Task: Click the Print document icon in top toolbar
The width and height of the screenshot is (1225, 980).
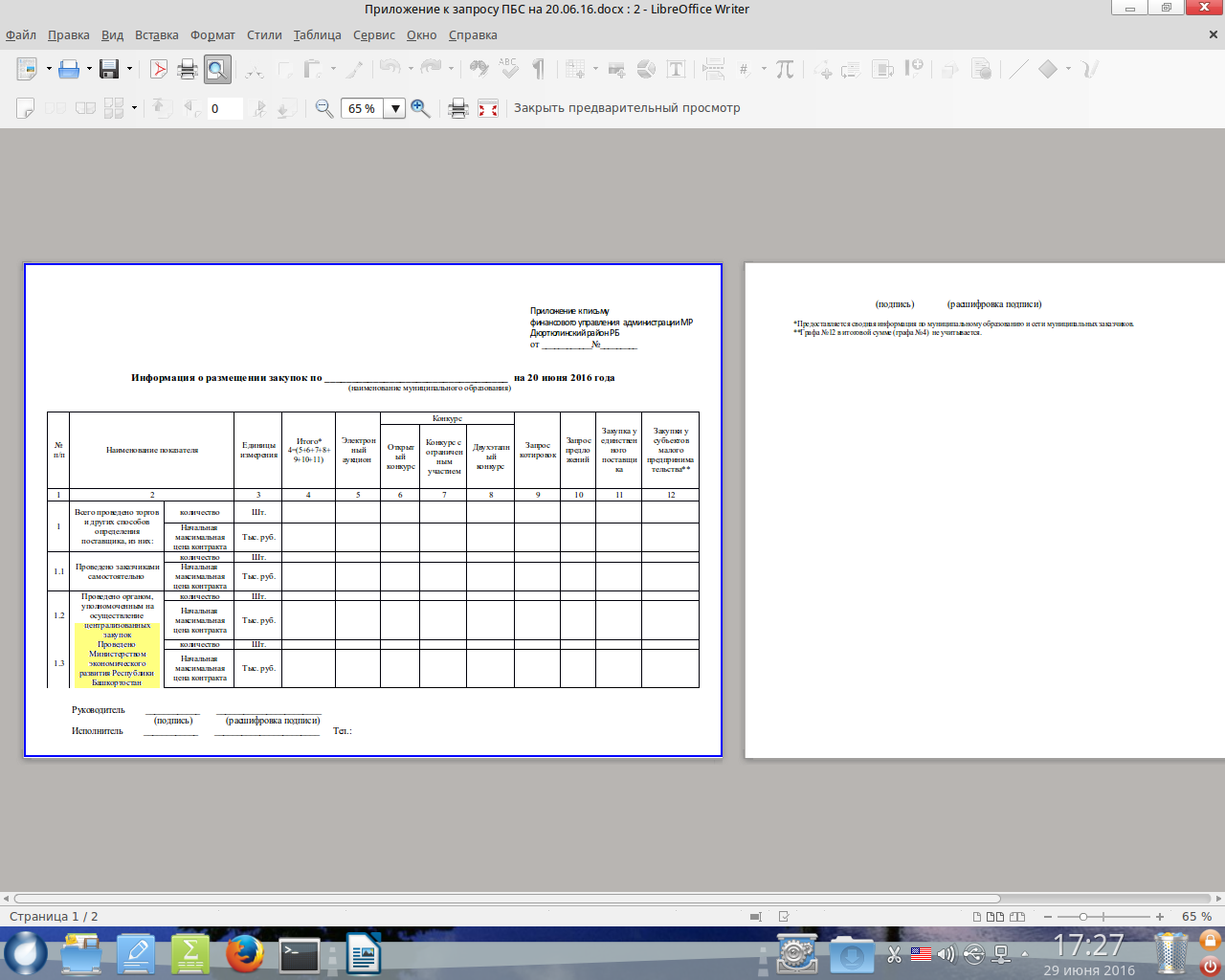Action: (x=188, y=69)
